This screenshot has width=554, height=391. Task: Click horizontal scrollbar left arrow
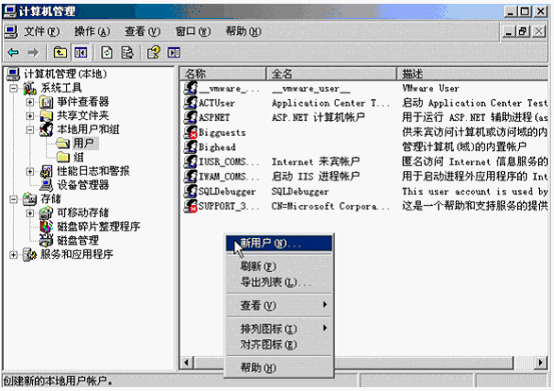[x=187, y=363]
